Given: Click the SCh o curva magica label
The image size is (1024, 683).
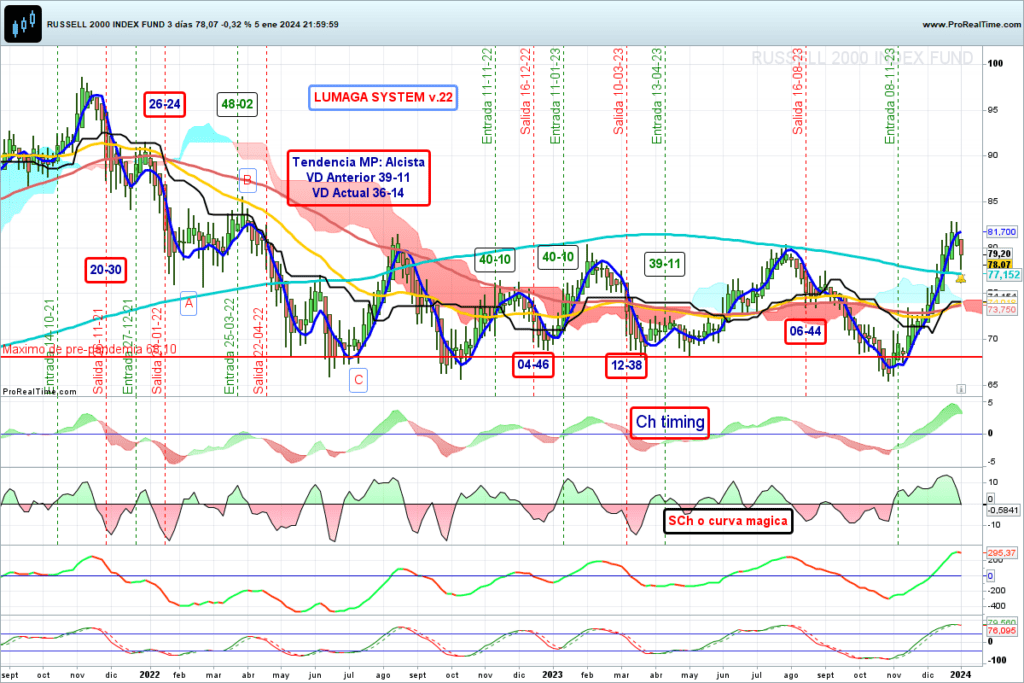Looking at the screenshot, I should (x=728, y=521).
